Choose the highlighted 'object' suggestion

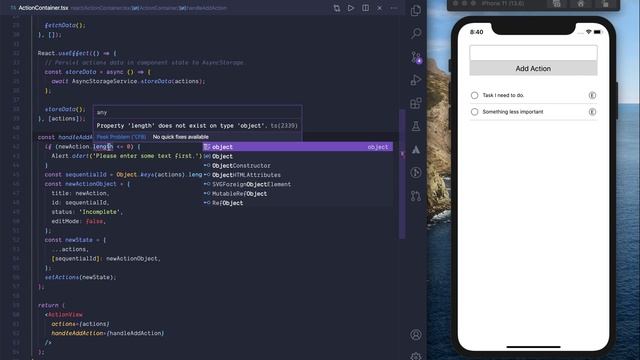click(298, 147)
